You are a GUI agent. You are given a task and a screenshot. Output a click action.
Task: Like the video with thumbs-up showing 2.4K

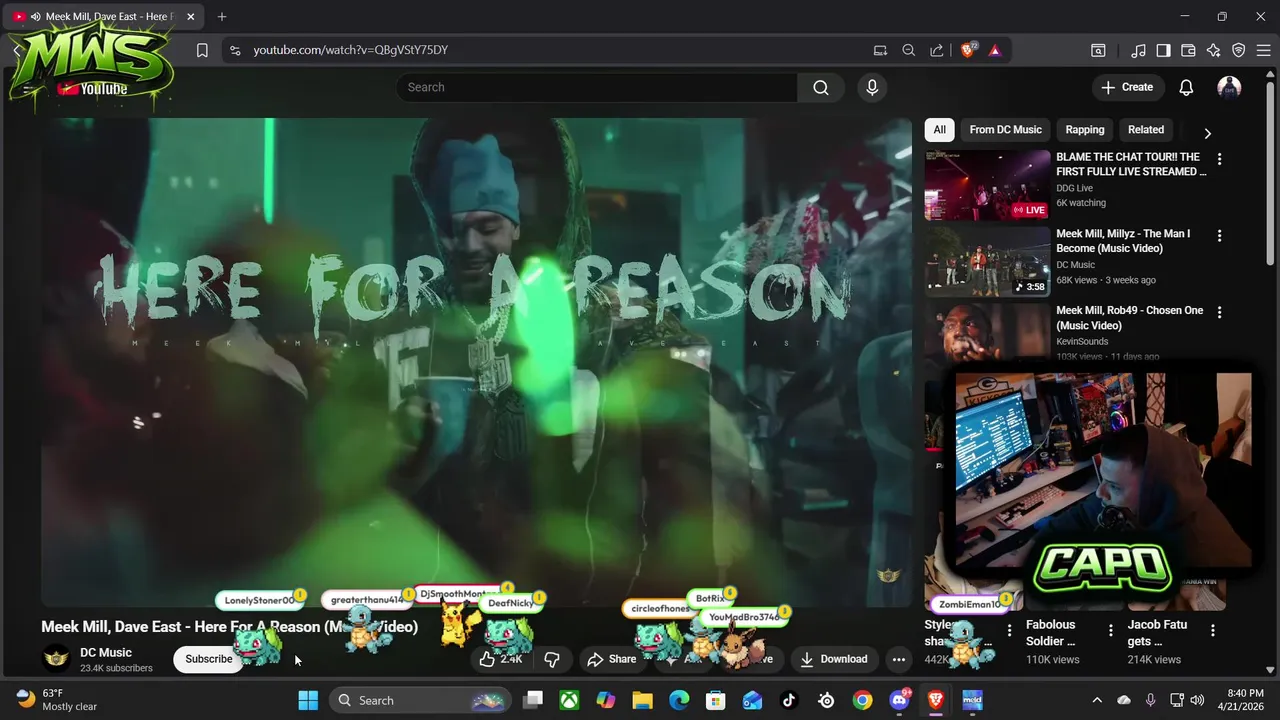coord(501,659)
